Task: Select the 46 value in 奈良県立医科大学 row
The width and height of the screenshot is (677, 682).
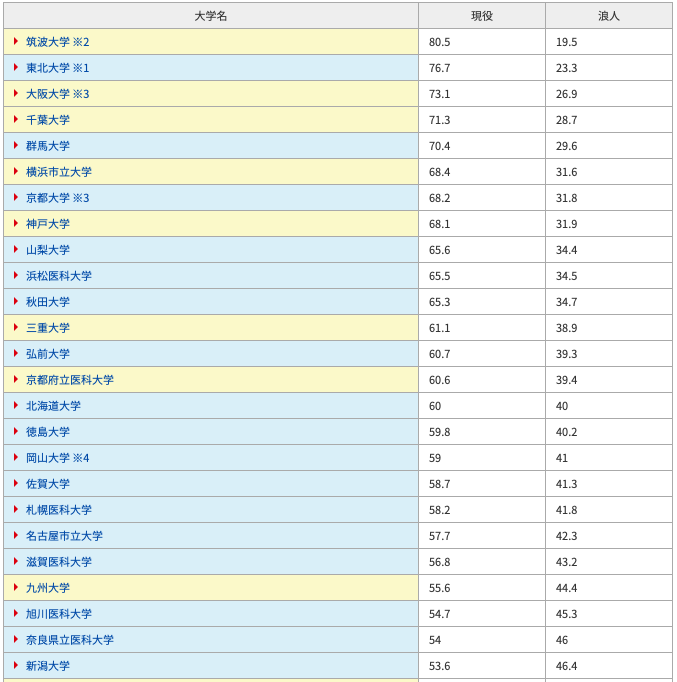Action: pyautogui.click(x=562, y=640)
